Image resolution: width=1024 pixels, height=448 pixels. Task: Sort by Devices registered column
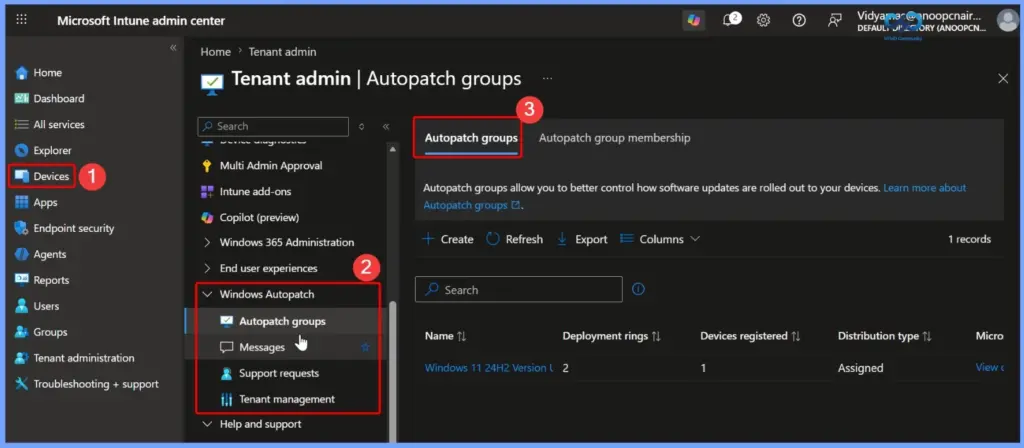point(750,336)
